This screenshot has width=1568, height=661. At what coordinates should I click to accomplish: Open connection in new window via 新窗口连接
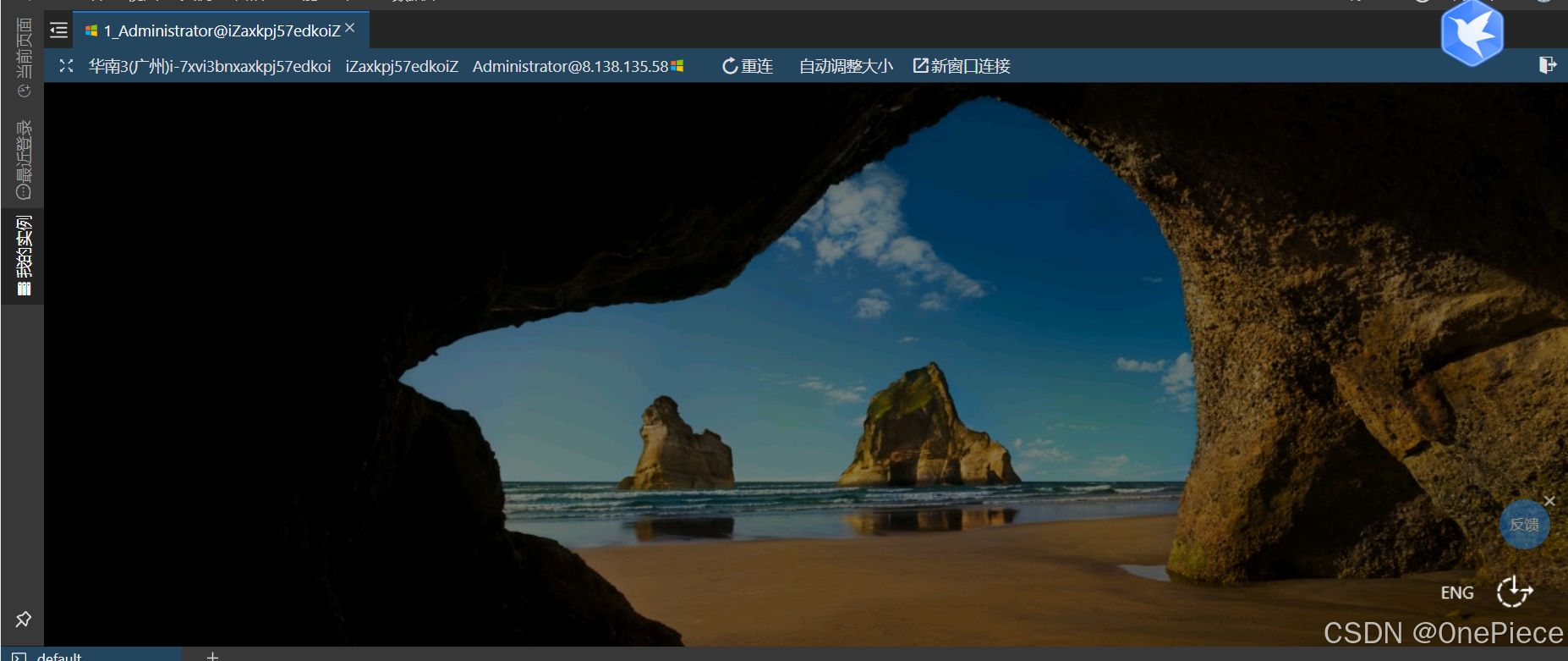[x=962, y=66]
